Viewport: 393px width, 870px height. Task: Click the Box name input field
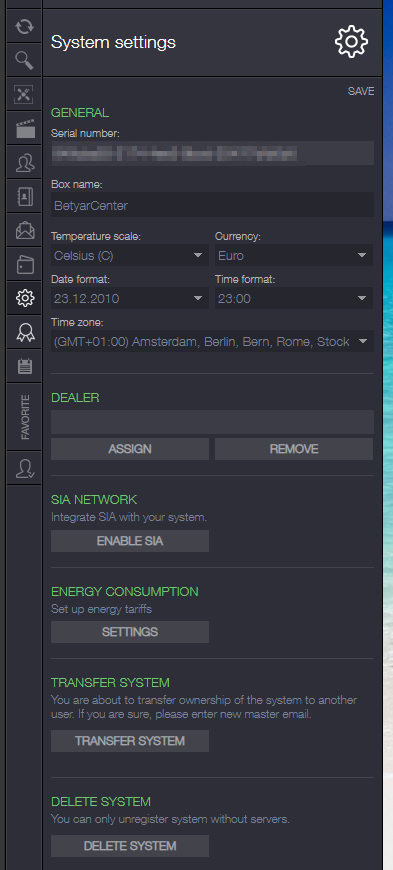212,205
